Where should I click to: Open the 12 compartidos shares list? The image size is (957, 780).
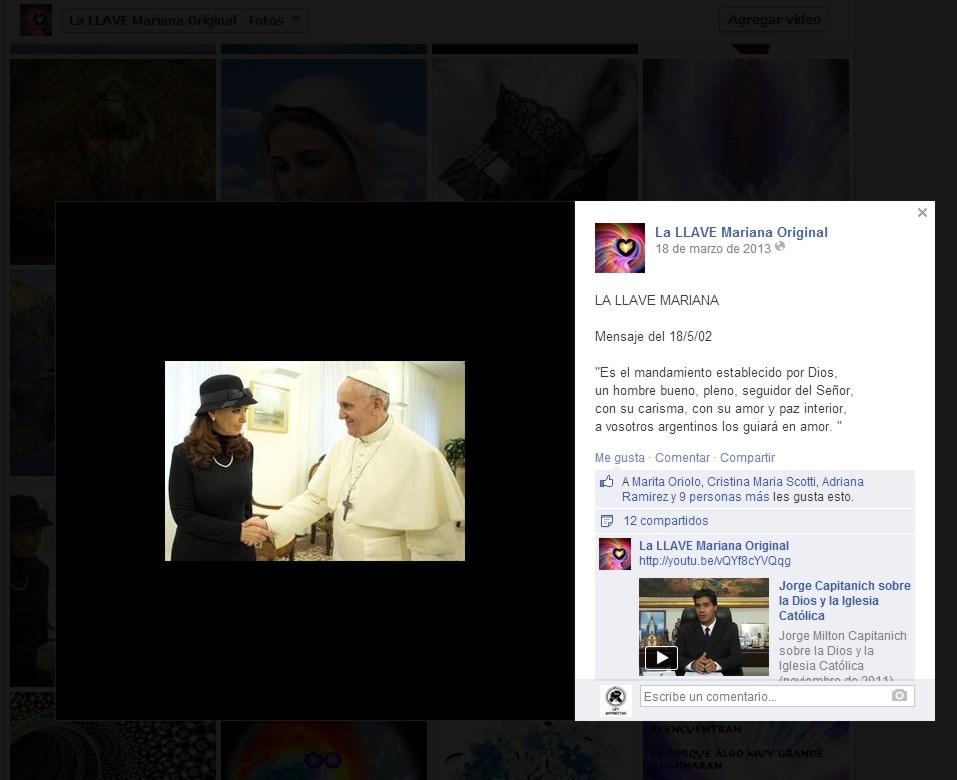coord(665,521)
